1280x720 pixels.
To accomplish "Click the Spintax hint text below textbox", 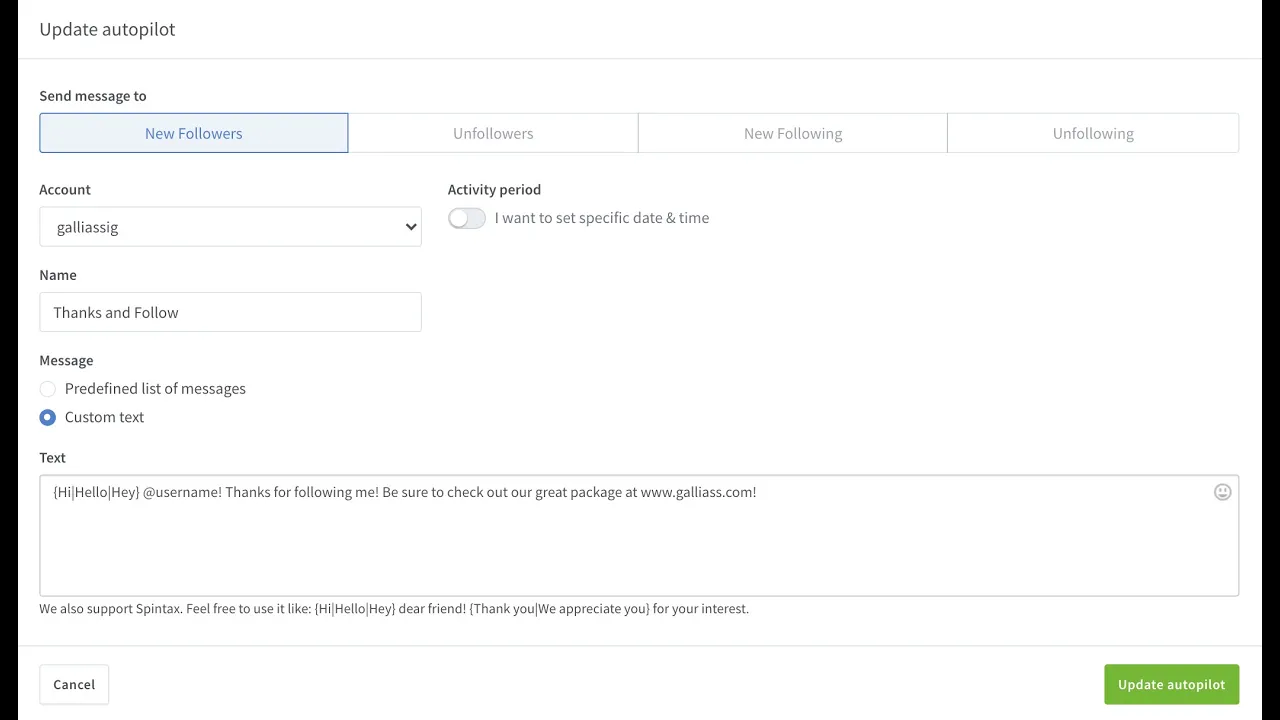I will pyautogui.click(x=394, y=608).
